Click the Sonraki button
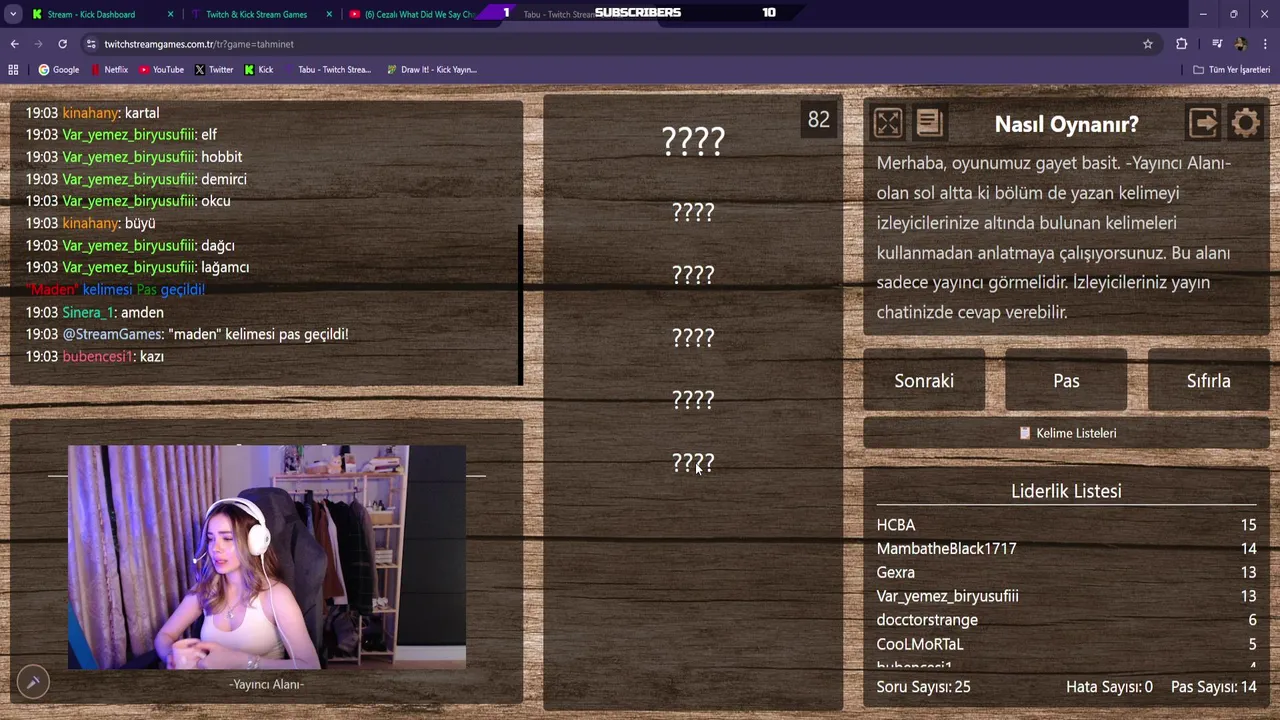This screenshot has width=1280, height=720. [924, 381]
